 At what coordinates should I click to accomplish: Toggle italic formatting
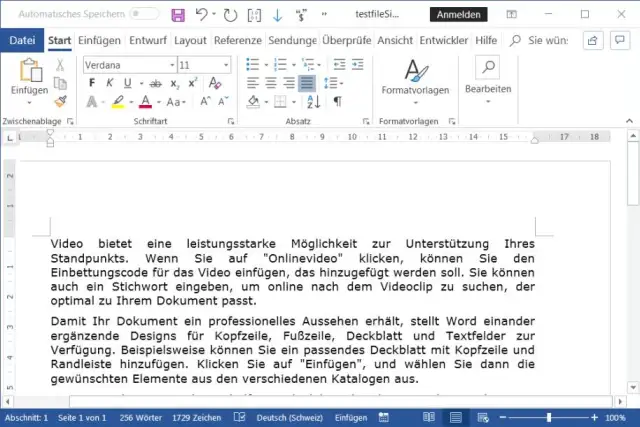click(110, 83)
